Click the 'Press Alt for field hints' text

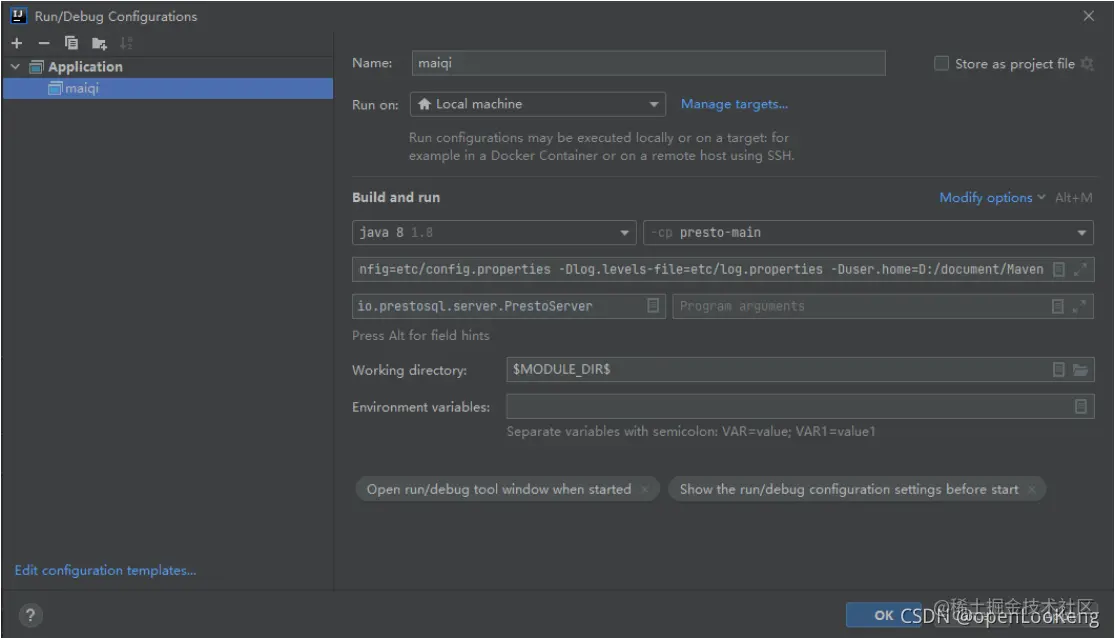[421, 336]
